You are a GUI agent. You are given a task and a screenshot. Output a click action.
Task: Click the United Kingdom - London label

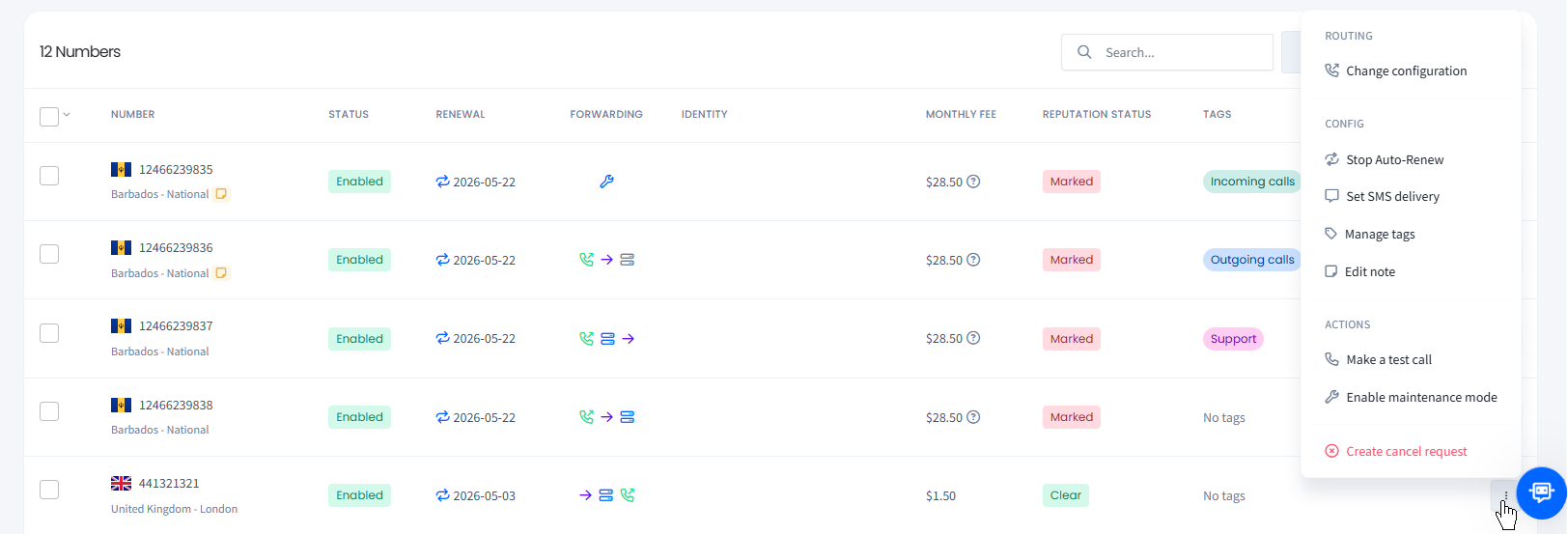[x=174, y=509]
